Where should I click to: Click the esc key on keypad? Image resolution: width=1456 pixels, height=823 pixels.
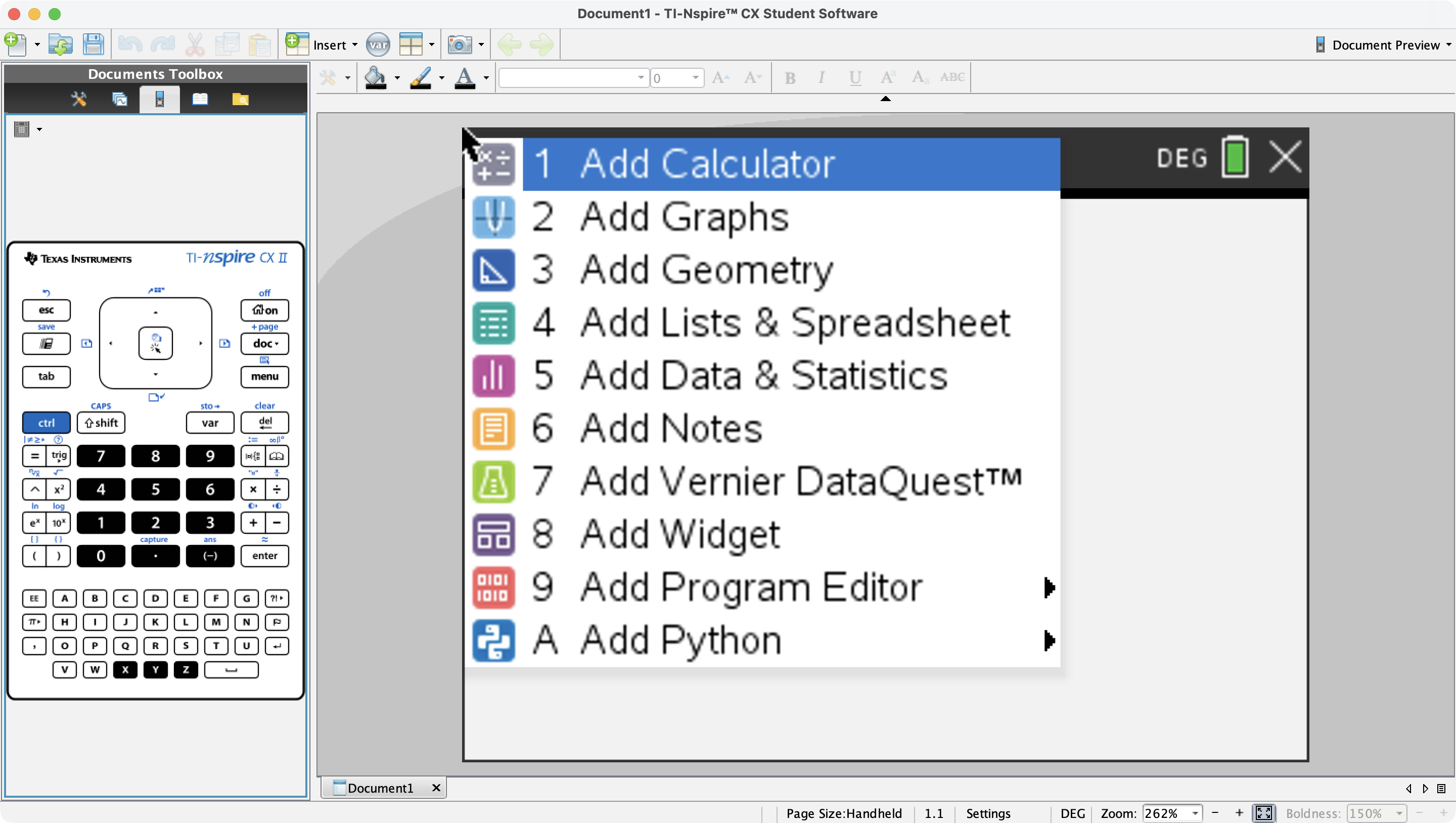click(x=47, y=310)
